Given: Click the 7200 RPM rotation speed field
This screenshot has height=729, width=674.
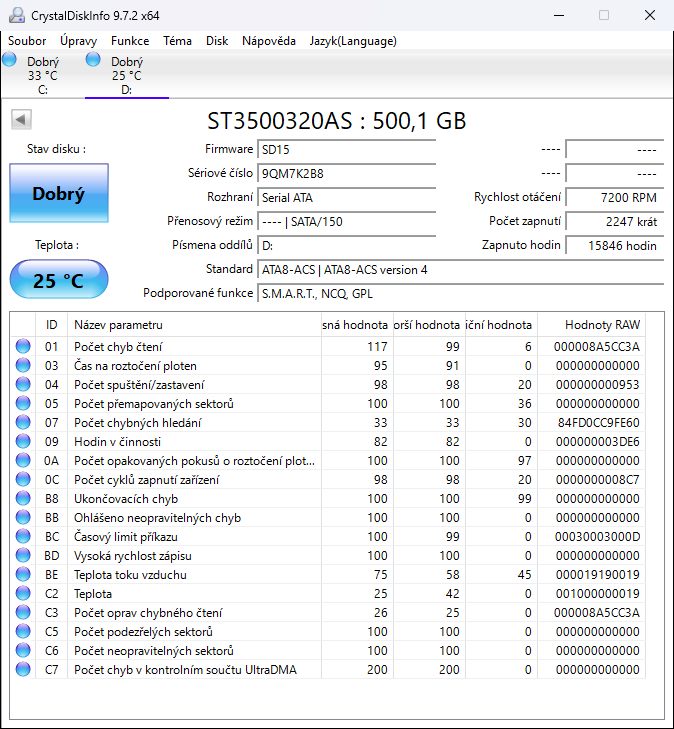Looking at the screenshot, I should 615,198.
